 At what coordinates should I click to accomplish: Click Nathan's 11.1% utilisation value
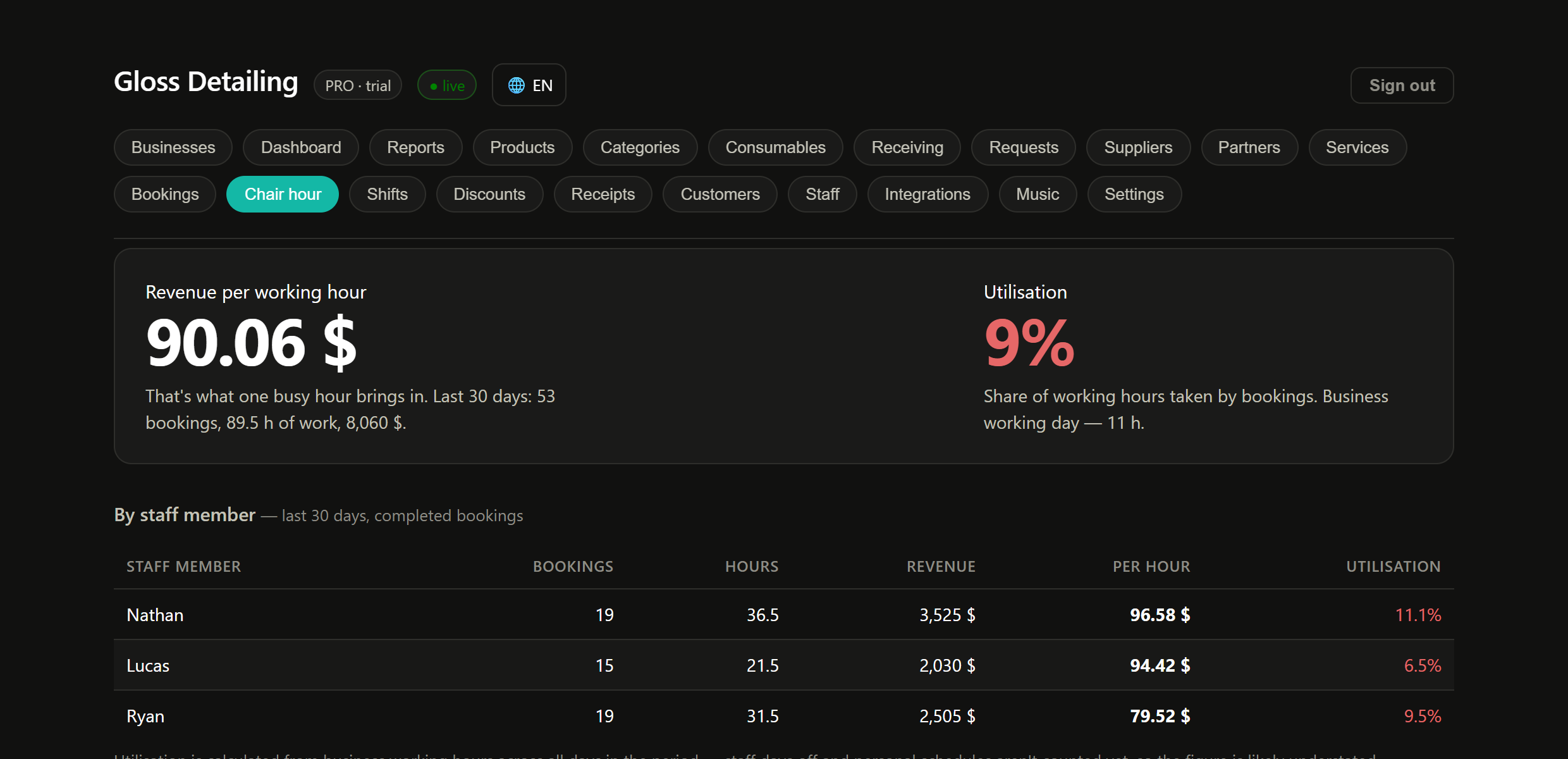click(1418, 615)
